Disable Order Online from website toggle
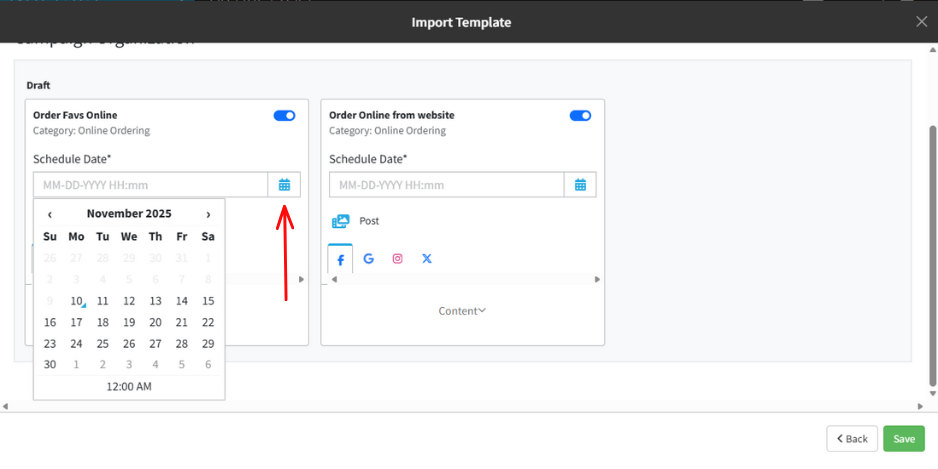 (580, 116)
